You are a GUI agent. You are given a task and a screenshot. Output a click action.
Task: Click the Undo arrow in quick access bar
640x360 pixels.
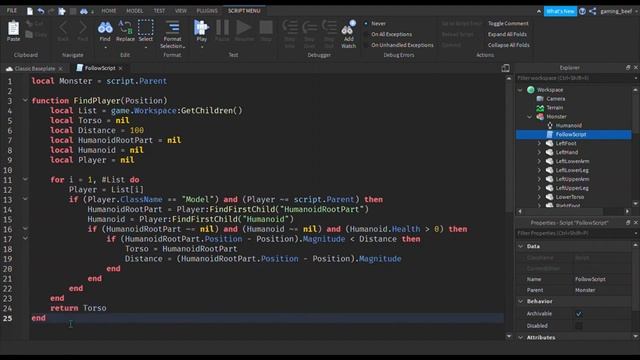pyautogui.click(x=41, y=11)
